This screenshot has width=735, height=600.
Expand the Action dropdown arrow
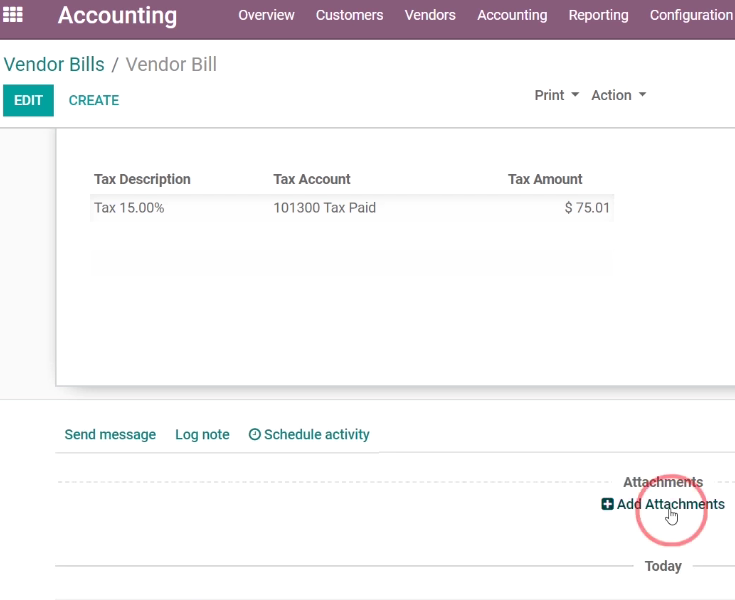642,95
